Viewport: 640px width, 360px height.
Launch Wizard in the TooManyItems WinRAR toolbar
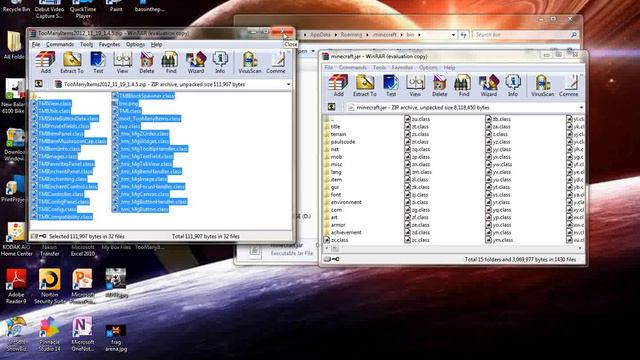click(x=196, y=62)
